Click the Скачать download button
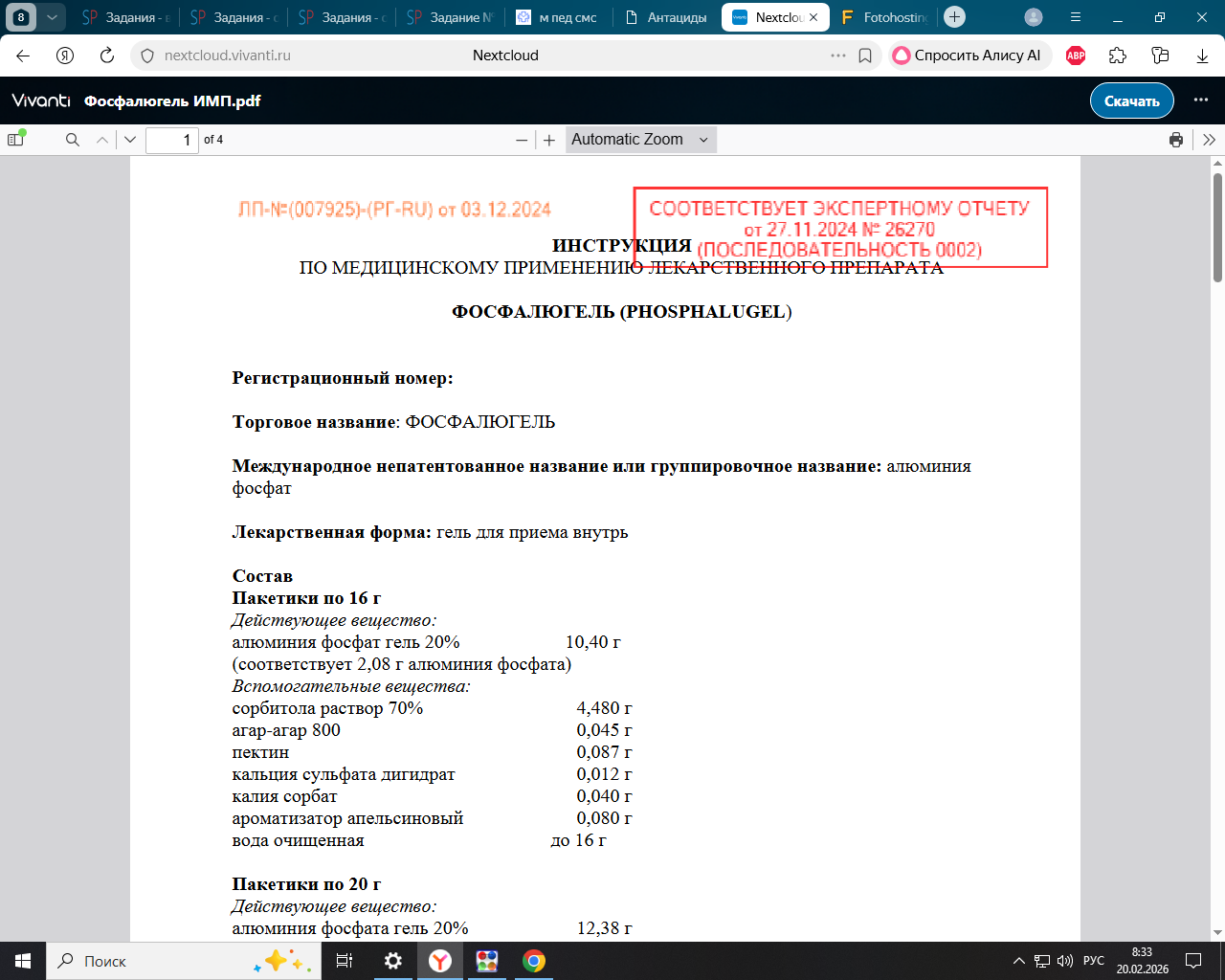Image resolution: width=1225 pixels, height=980 pixels. pos(1132,100)
